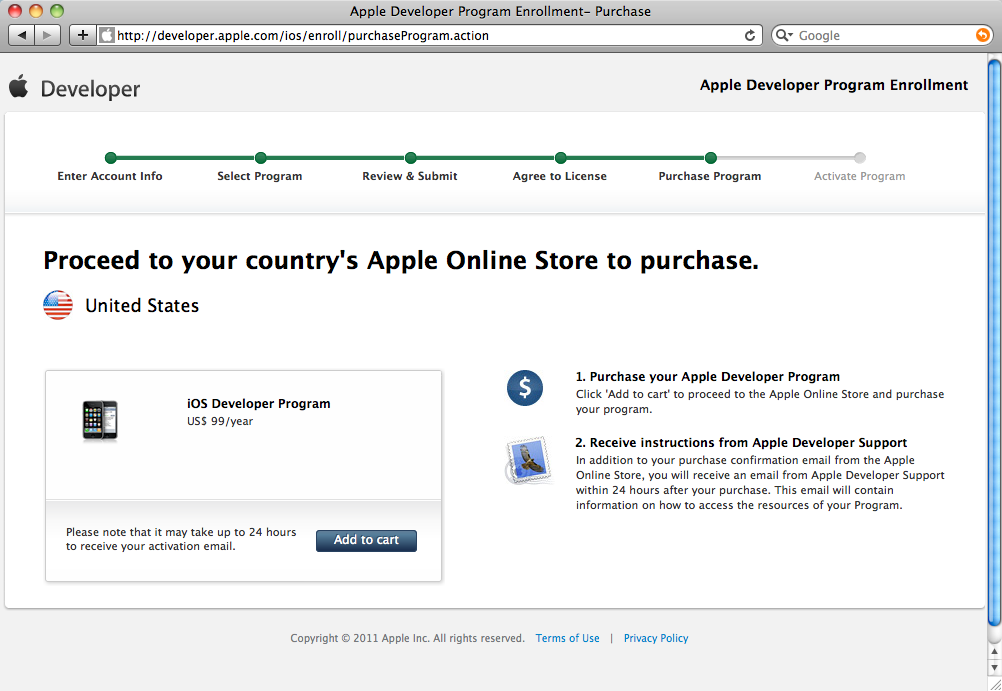Click the scrollbar down arrow
The image size is (1002, 691).
[994, 667]
